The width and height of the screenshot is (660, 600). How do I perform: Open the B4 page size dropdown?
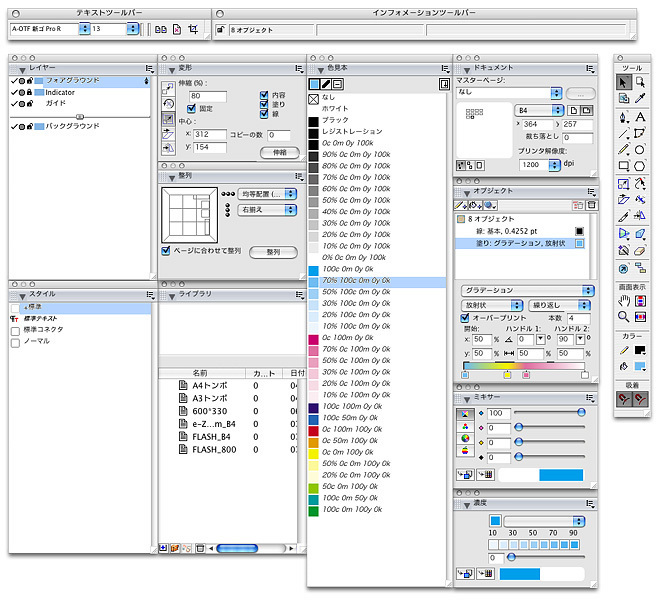540,110
